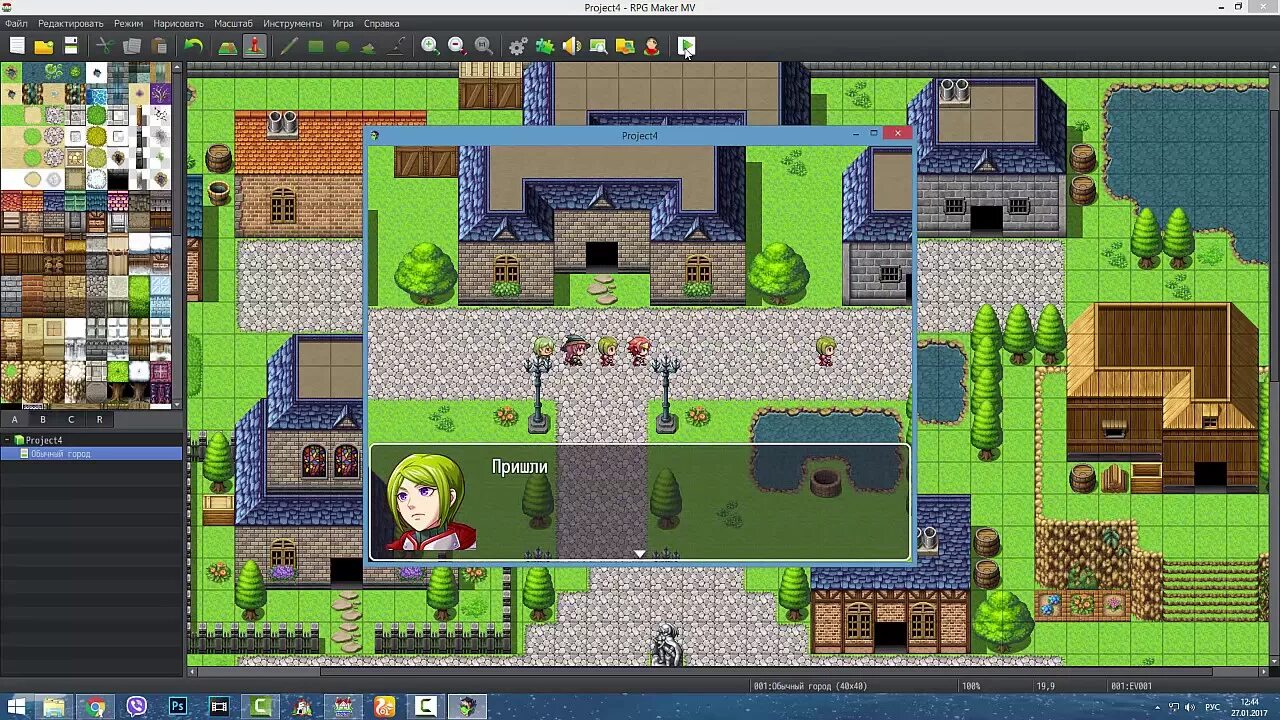
Task: Zoom in on the map
Action: (430, 45)
